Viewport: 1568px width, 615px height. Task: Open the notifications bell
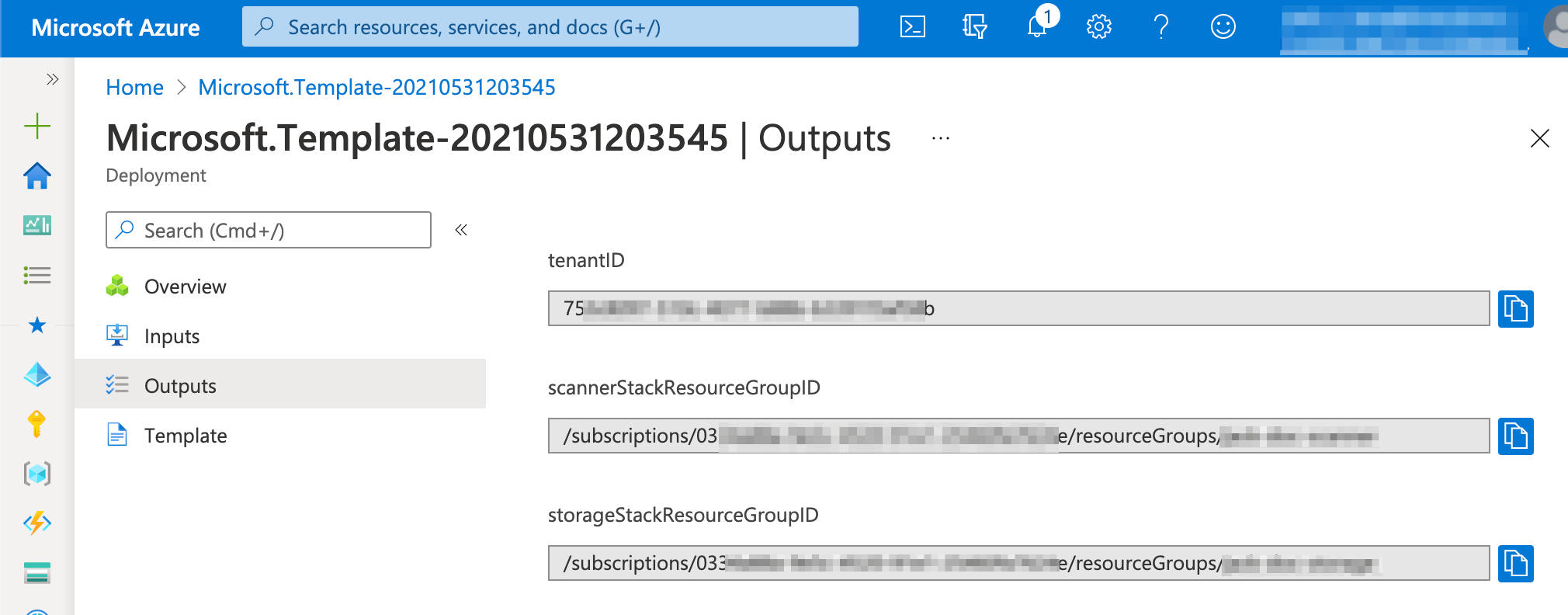click(x=1037, y=27)
